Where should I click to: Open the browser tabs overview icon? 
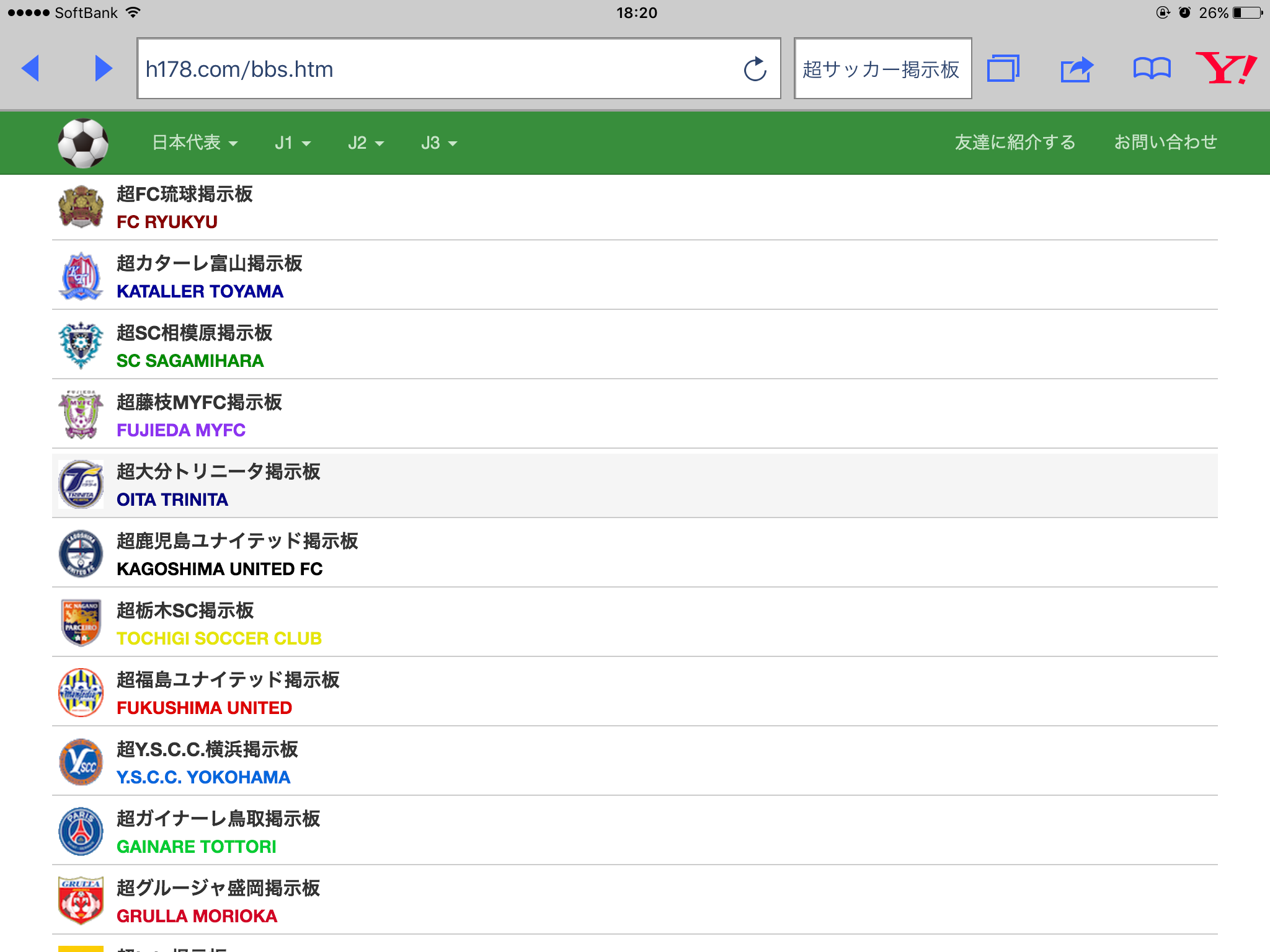(x=1003, y=68)
